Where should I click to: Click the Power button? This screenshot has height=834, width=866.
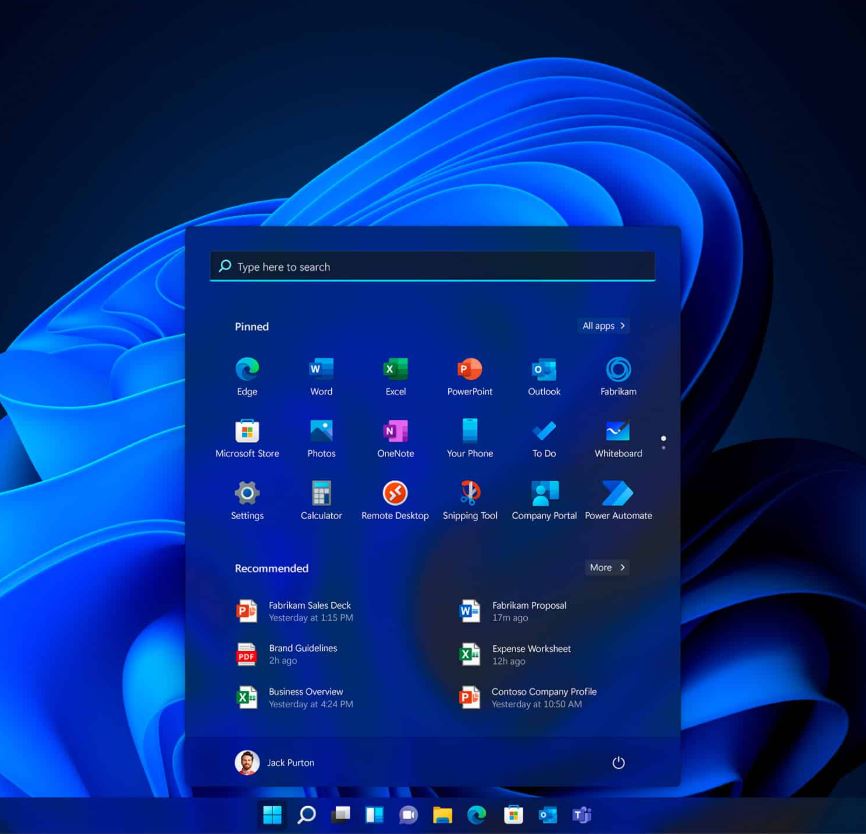coord(618,763)
